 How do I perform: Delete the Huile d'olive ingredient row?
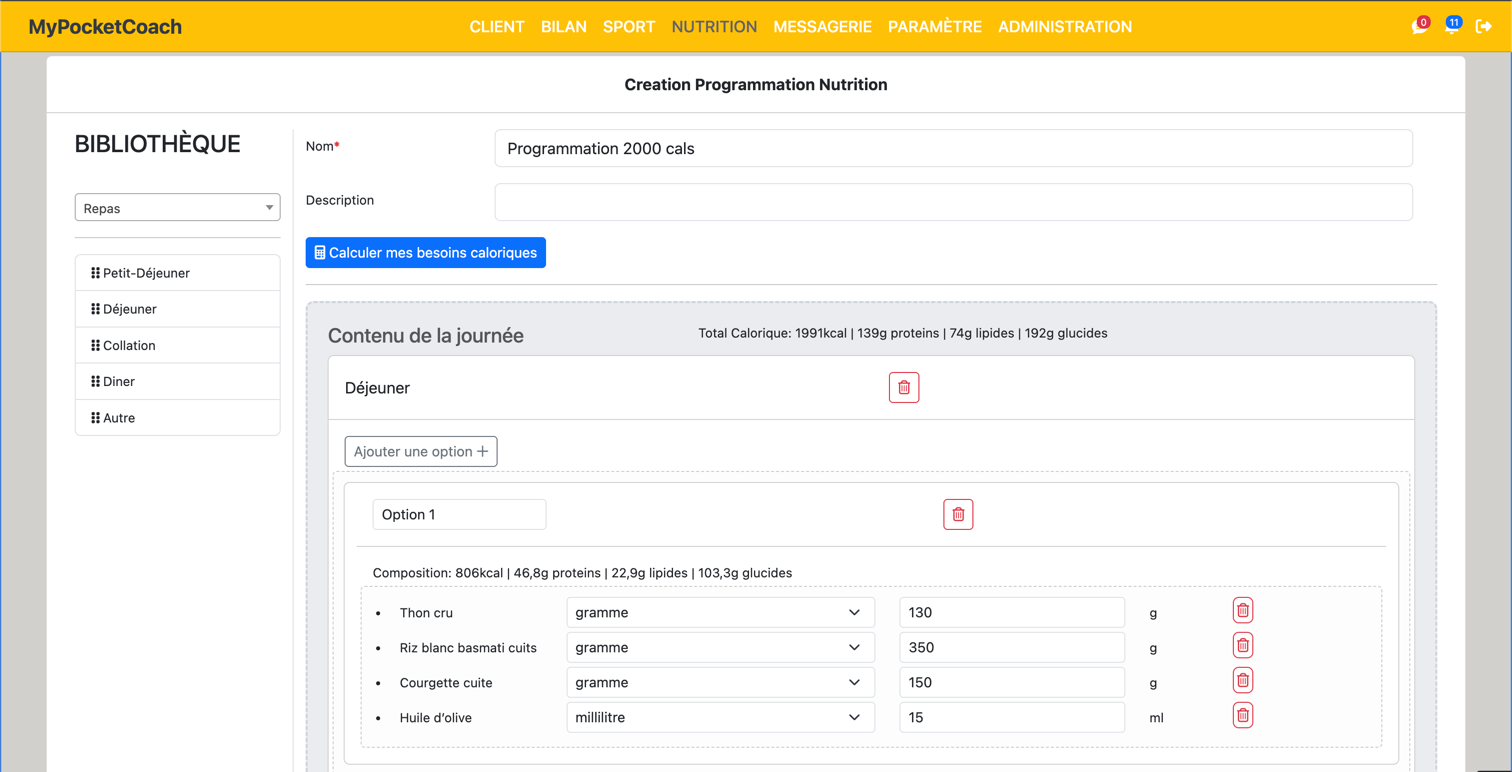point(1242,716)
